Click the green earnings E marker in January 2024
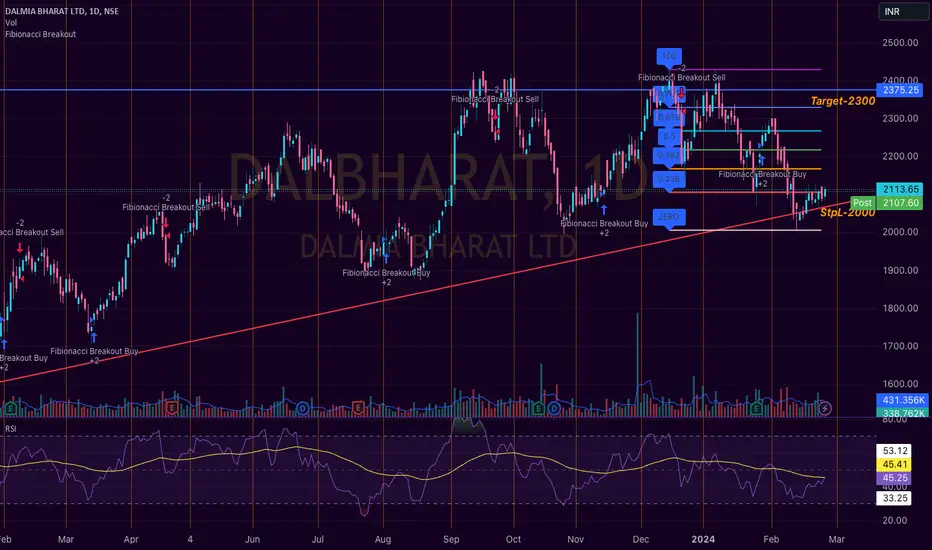 click(756, 408)
